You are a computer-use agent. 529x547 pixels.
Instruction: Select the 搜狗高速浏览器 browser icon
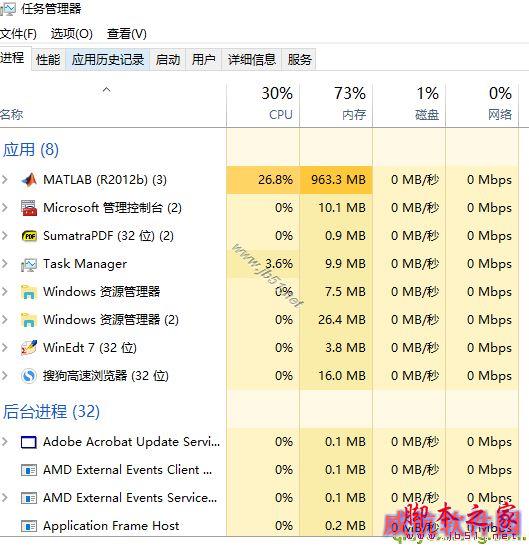click(29, 376)
